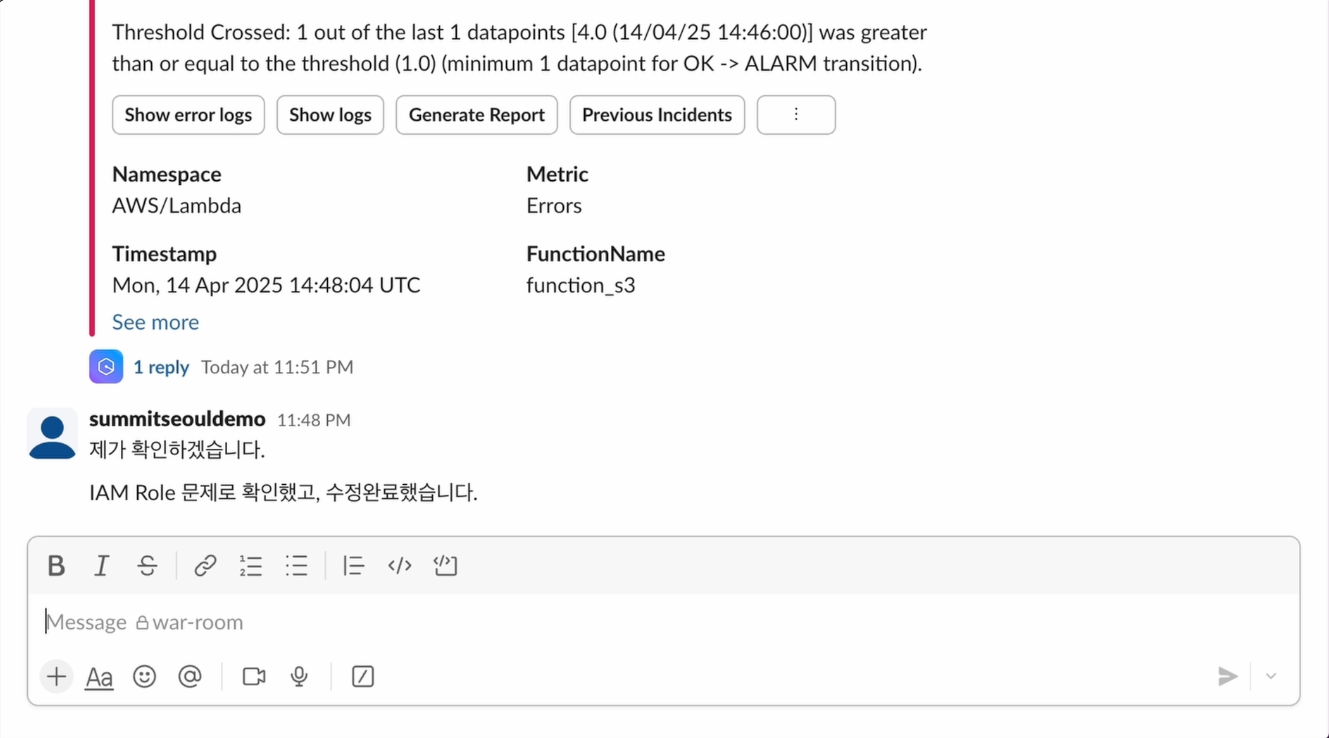Apply strikethrough formatting
This screenshot has width=1329, height=738.
147,566
